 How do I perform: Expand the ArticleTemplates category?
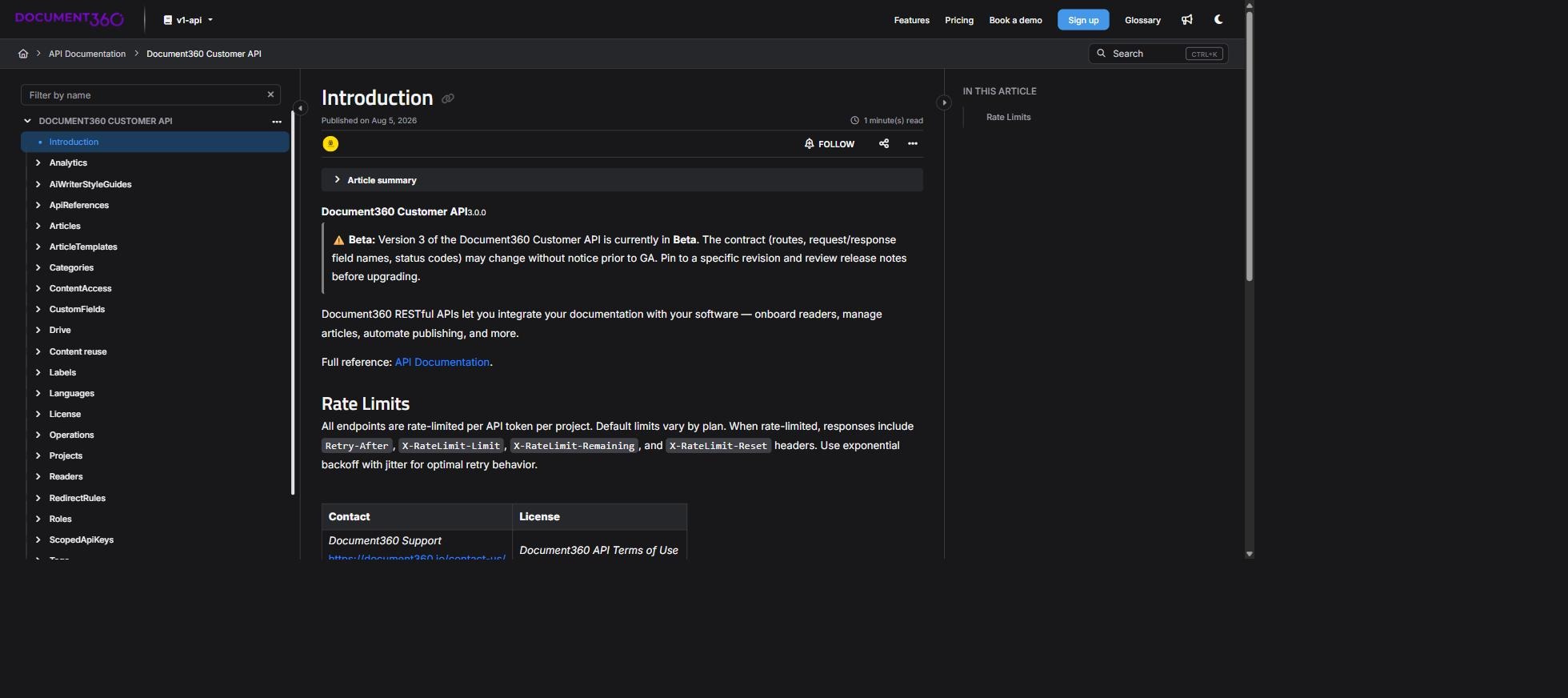click(x=38, y=247)
